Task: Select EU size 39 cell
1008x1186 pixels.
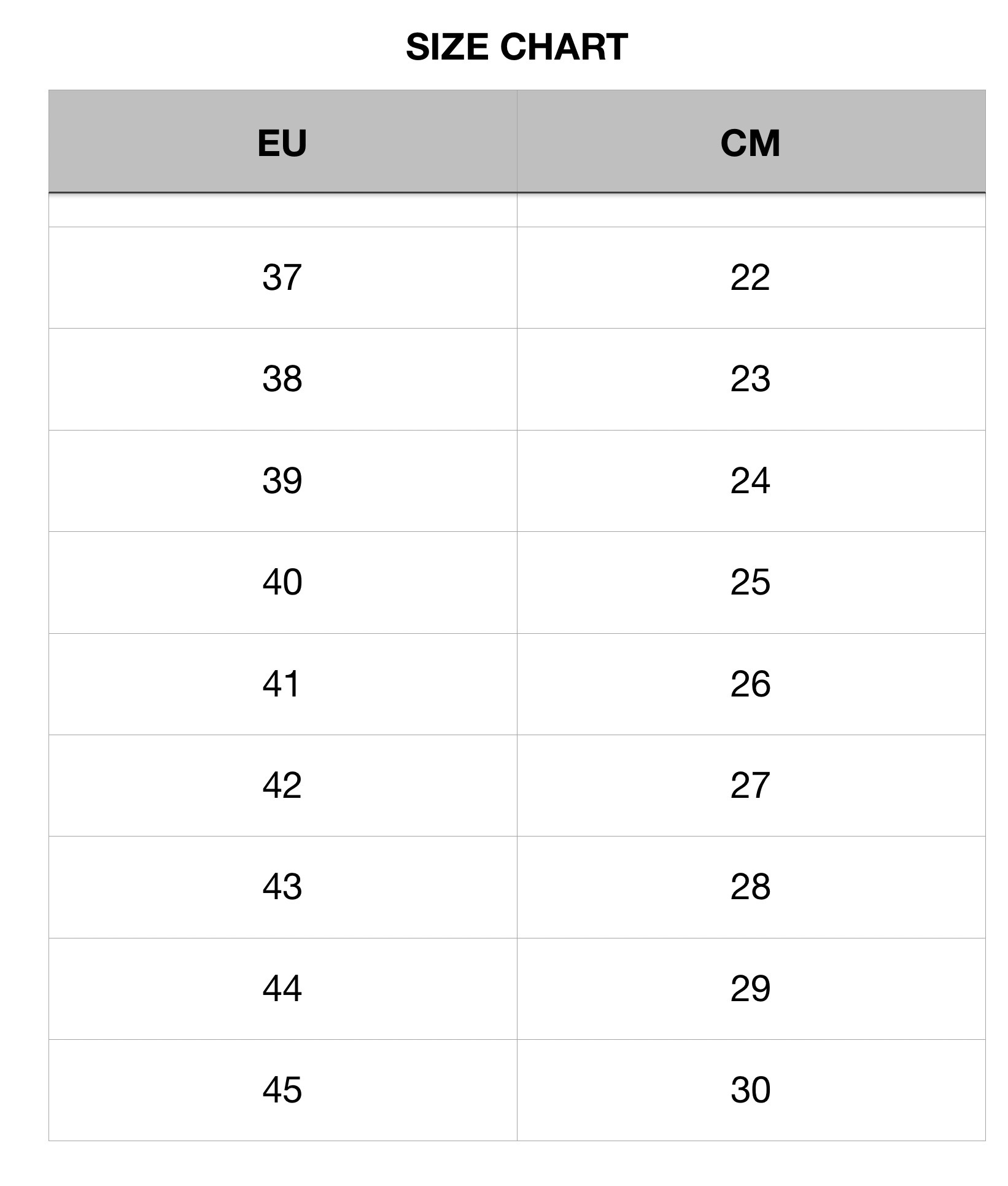Action: tap(282, 480)
